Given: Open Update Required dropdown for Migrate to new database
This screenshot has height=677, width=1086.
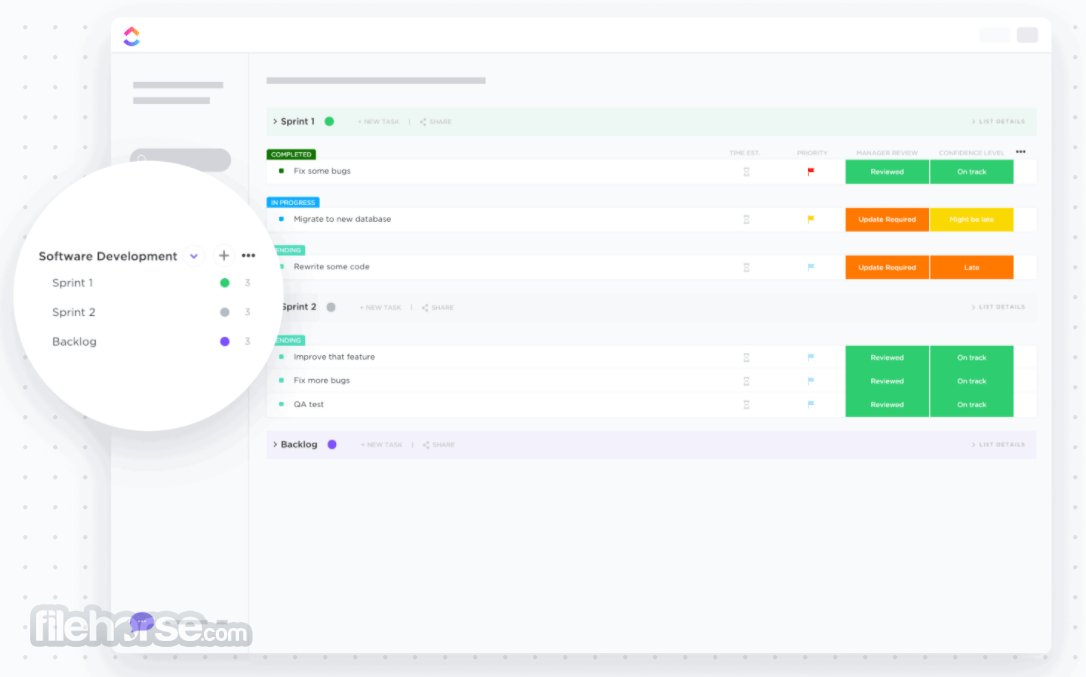Looking at the screenshot, I should pyautogui.click(x=887, y=220).
